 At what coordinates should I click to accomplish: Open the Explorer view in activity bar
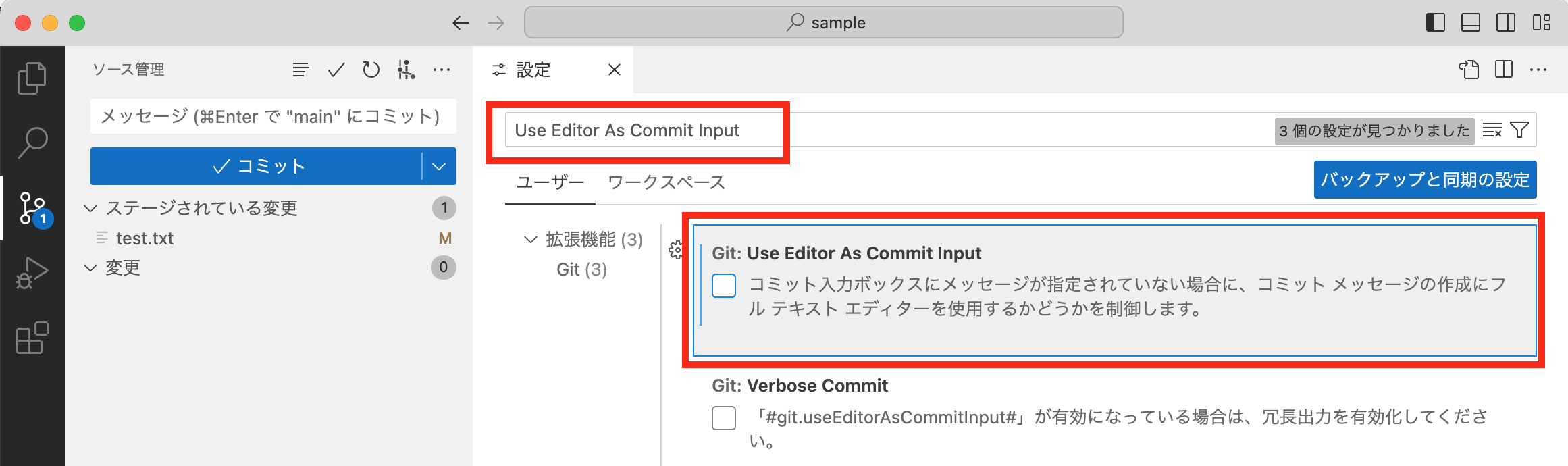32,78
